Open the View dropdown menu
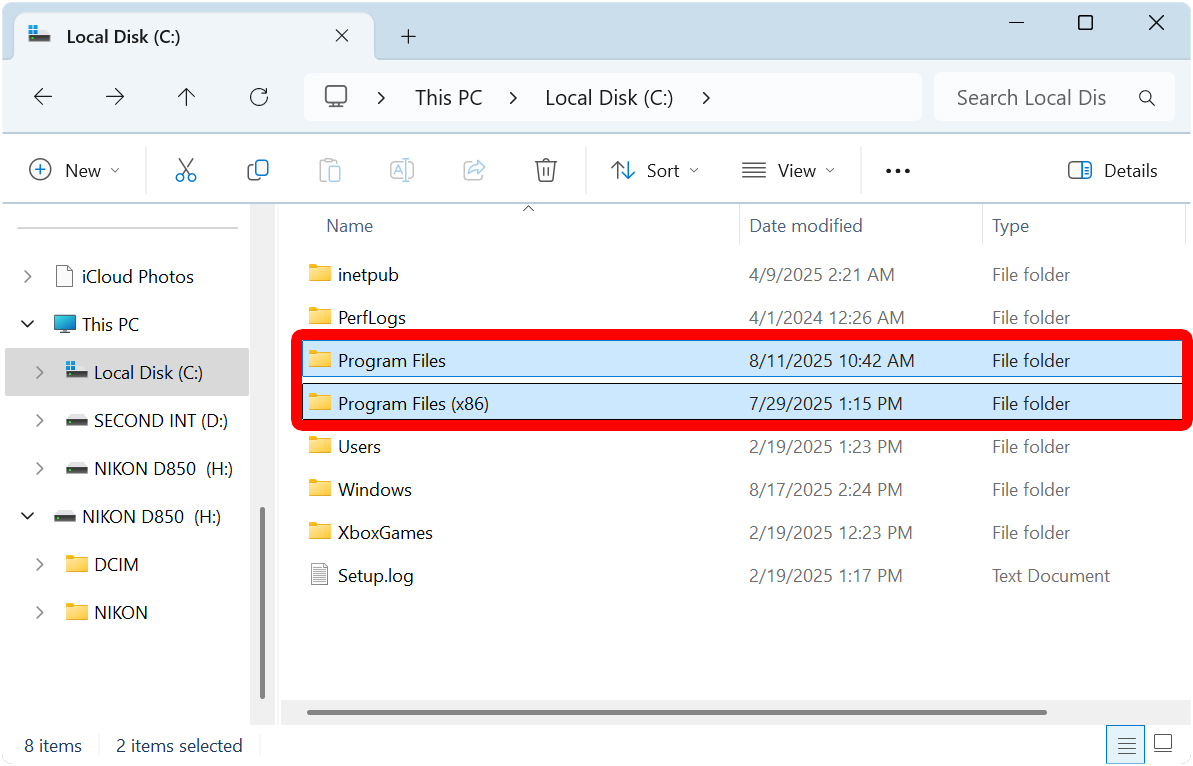Image resolution: width=1193 pixels, height=766 pixels. point(788,171)
